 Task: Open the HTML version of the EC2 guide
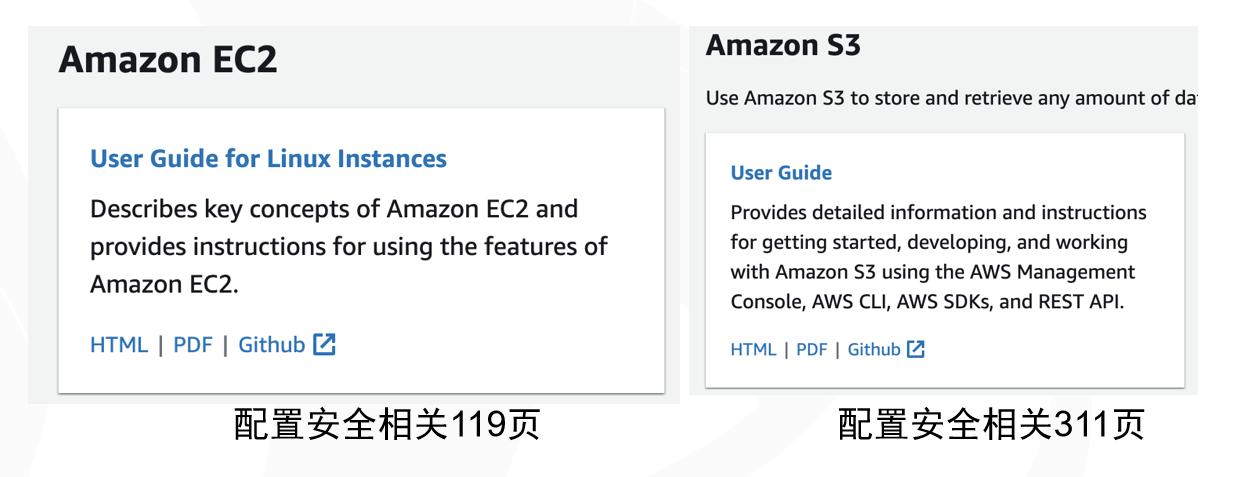(x=119, y=345)
